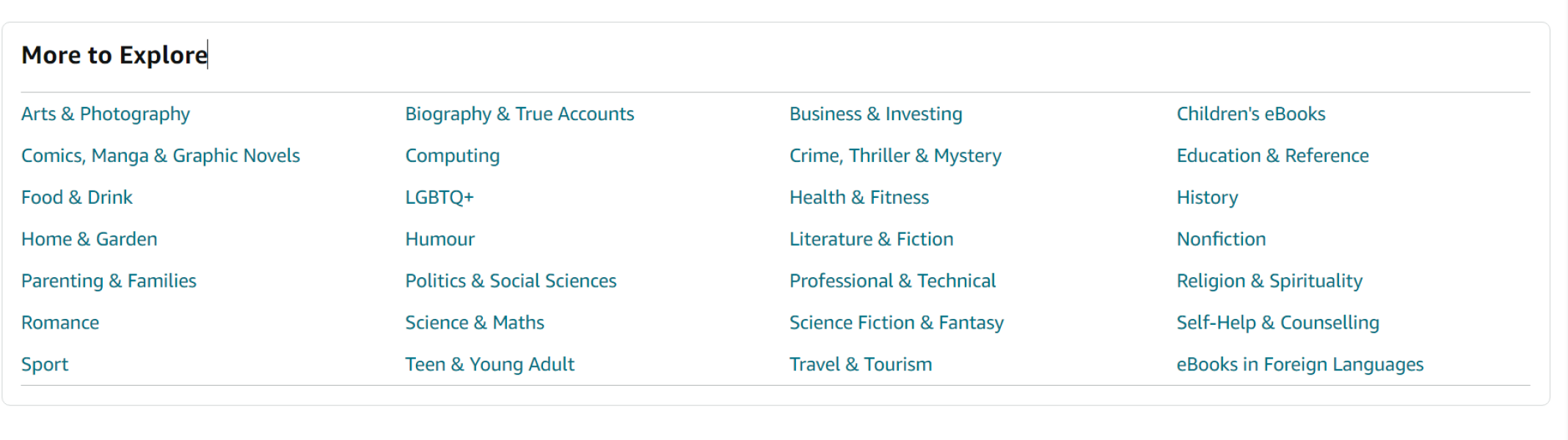
Task: Open Religion & Spirituality section
Action: [1269, 281]
